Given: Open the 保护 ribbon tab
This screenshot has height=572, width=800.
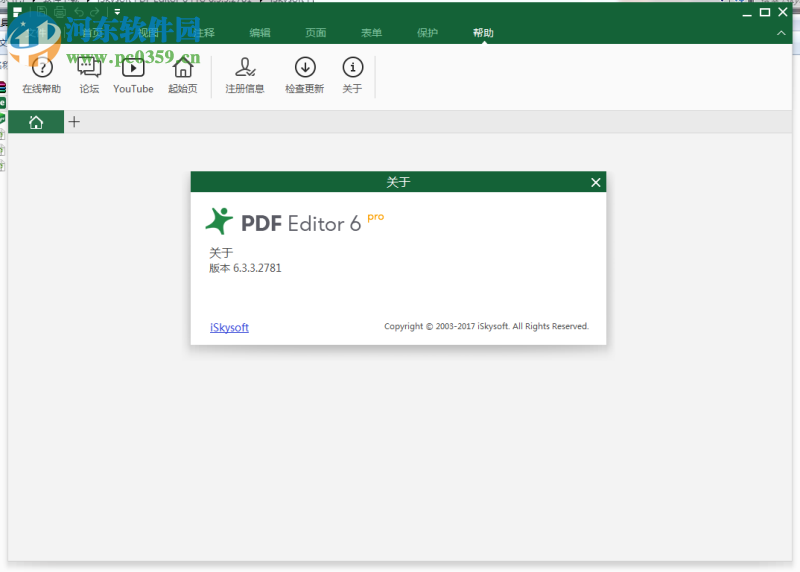Looking at the screenshot, I should pos(427,33).
